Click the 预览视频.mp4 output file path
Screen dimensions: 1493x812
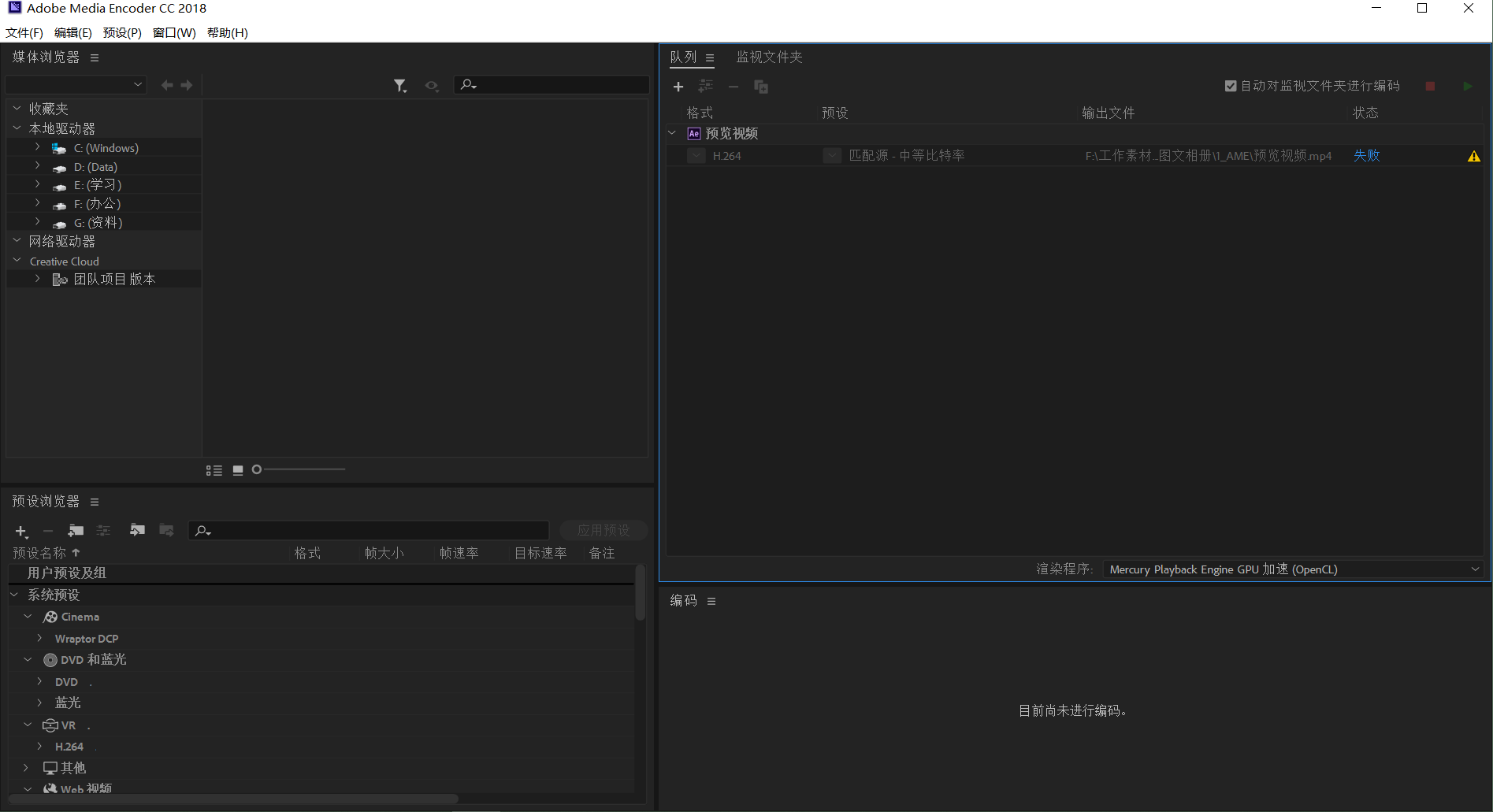(1209, 156)
